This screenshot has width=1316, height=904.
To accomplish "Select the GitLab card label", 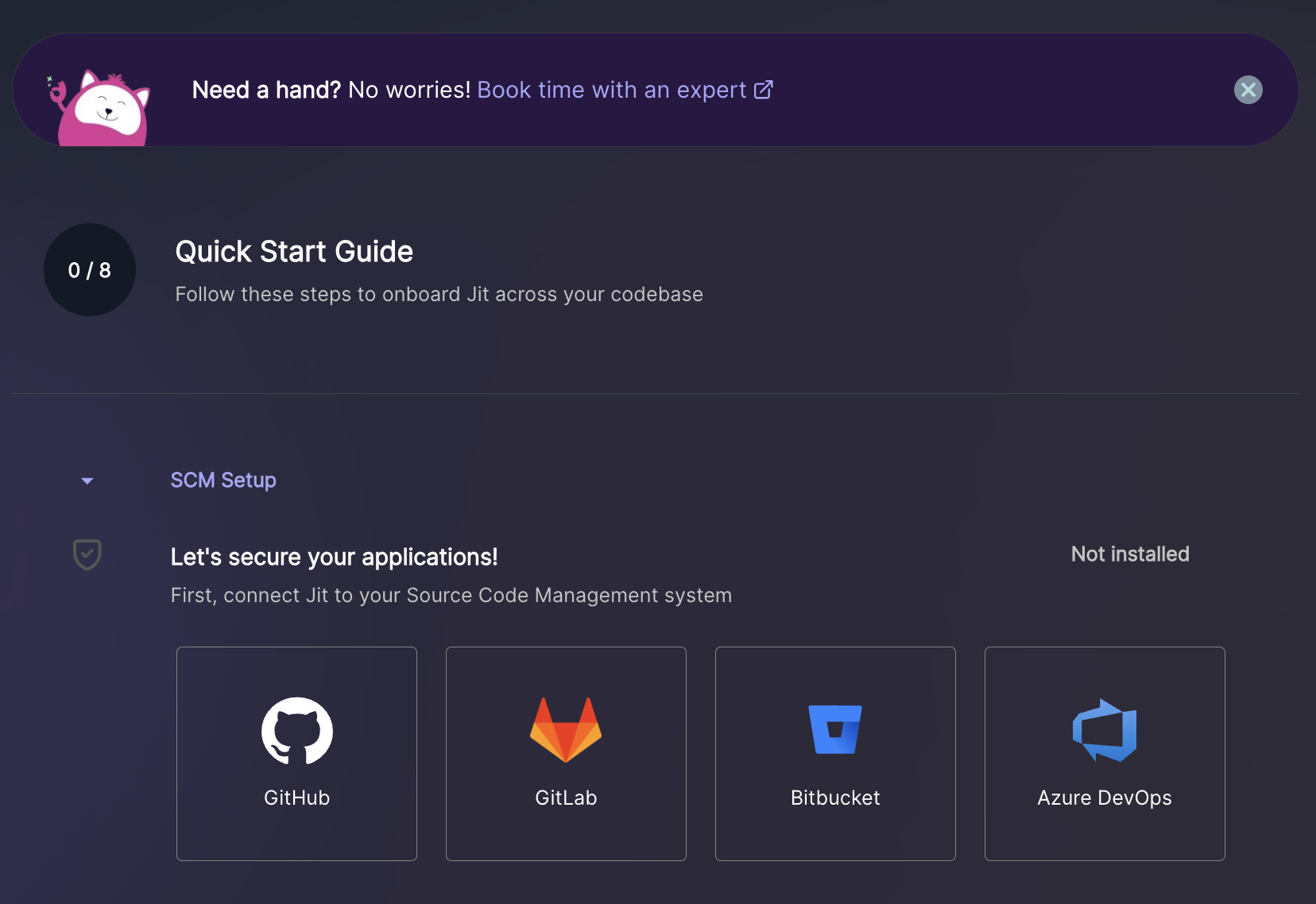I will click(566, 798).
